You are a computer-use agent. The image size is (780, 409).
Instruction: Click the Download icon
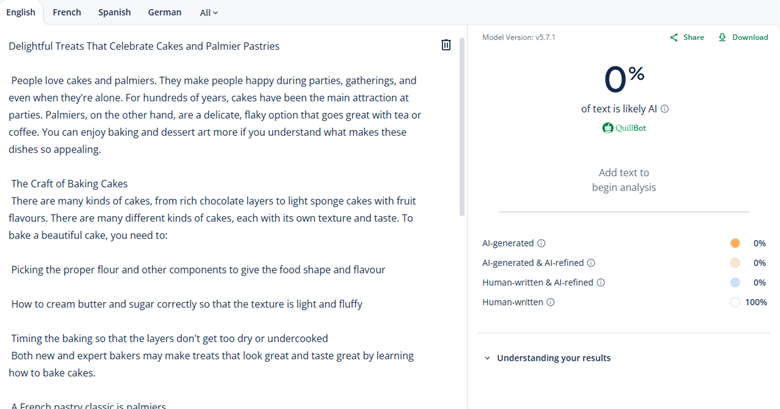pyautogui.click(x=723, y=37)
